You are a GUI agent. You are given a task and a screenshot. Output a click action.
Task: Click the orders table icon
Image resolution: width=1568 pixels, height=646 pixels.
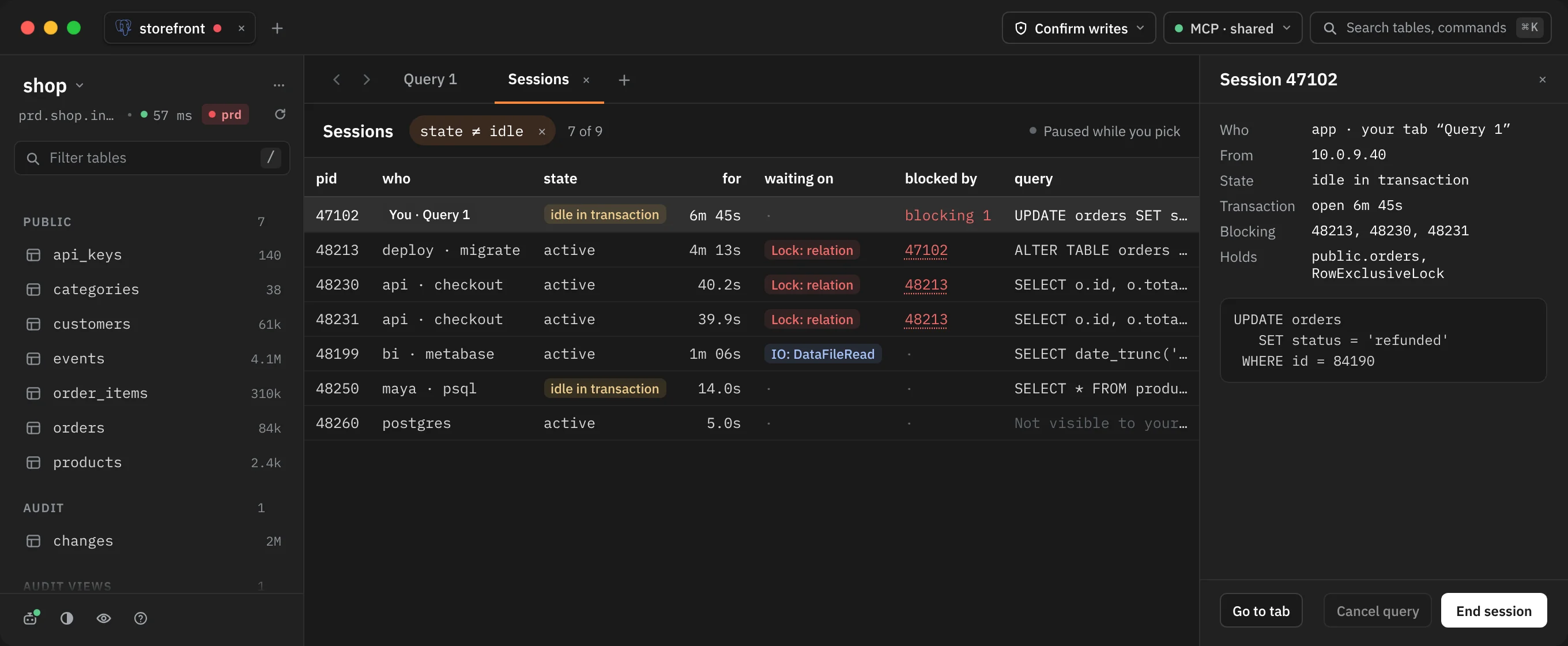coord(33,429)
